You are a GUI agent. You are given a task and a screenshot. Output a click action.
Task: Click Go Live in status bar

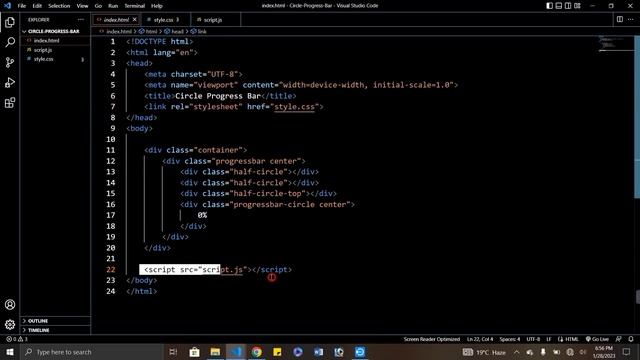coord(597,339)
